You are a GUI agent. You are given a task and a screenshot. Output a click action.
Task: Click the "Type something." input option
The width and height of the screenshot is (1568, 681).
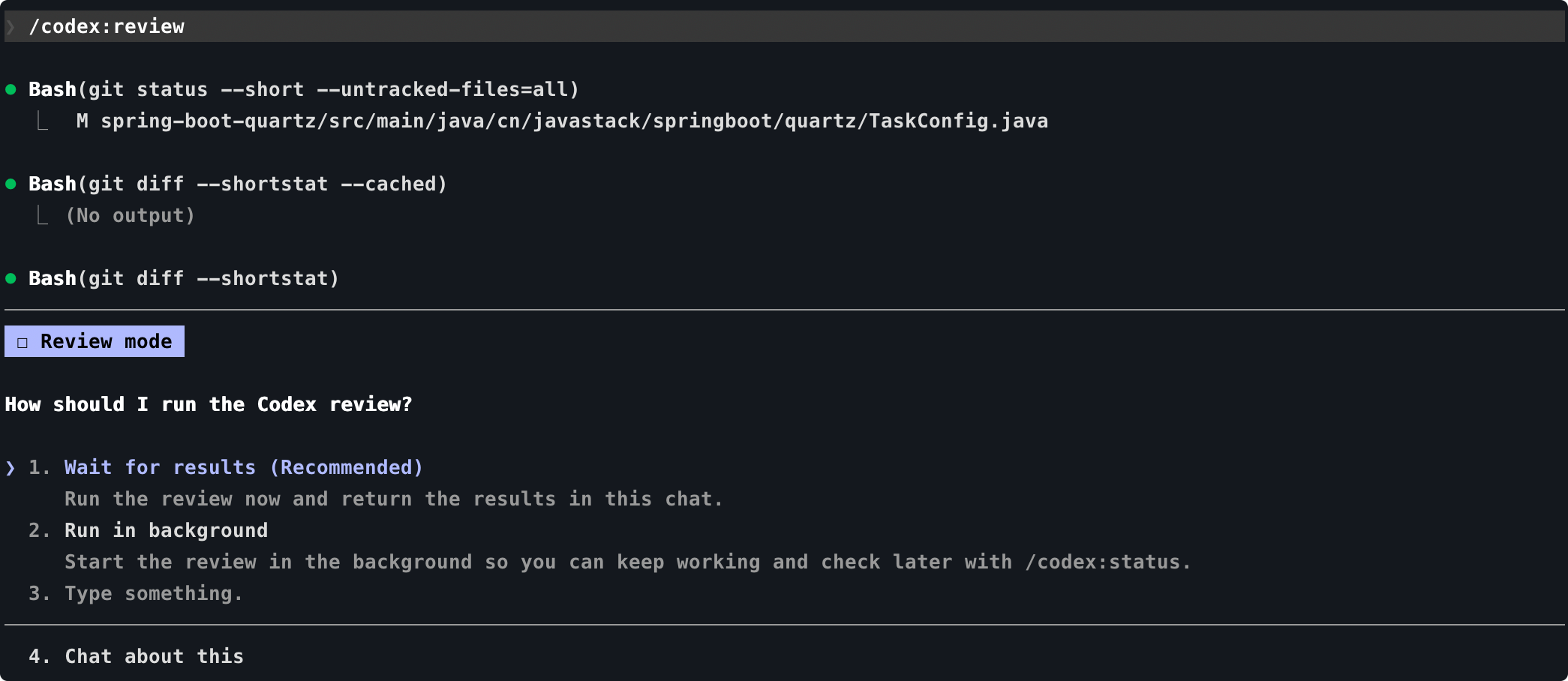tap(153, 594)
